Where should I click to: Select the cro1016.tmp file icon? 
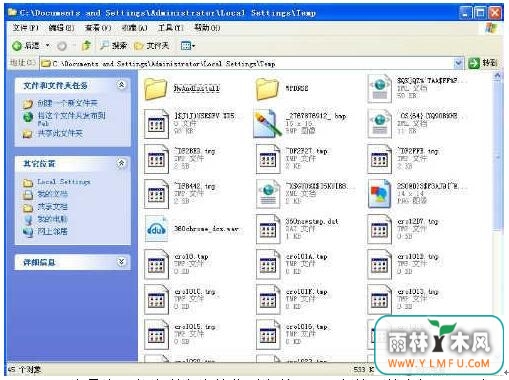pyautogui.click(x=268, y=335)
